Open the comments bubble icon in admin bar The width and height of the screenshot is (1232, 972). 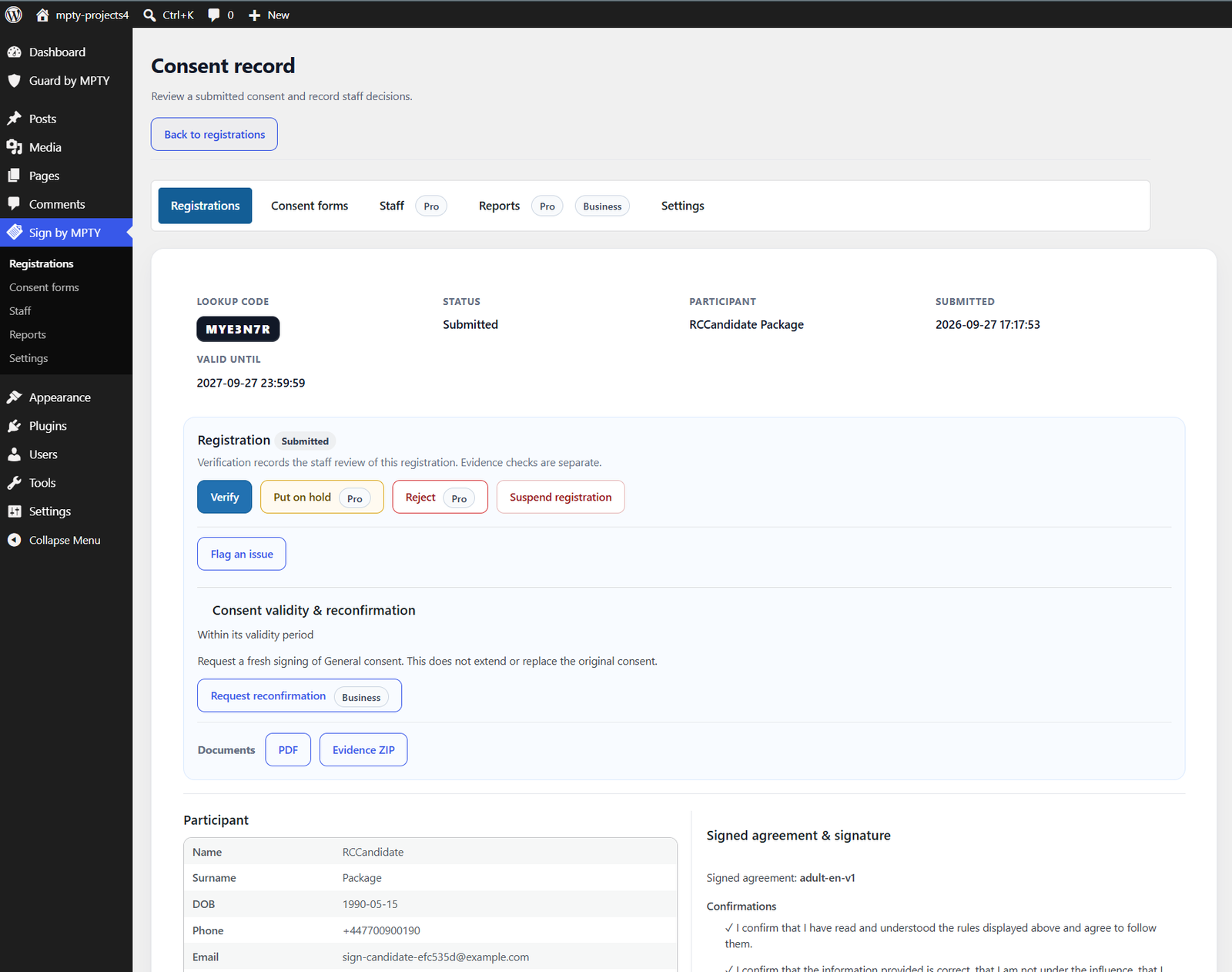tap(213, 15)
